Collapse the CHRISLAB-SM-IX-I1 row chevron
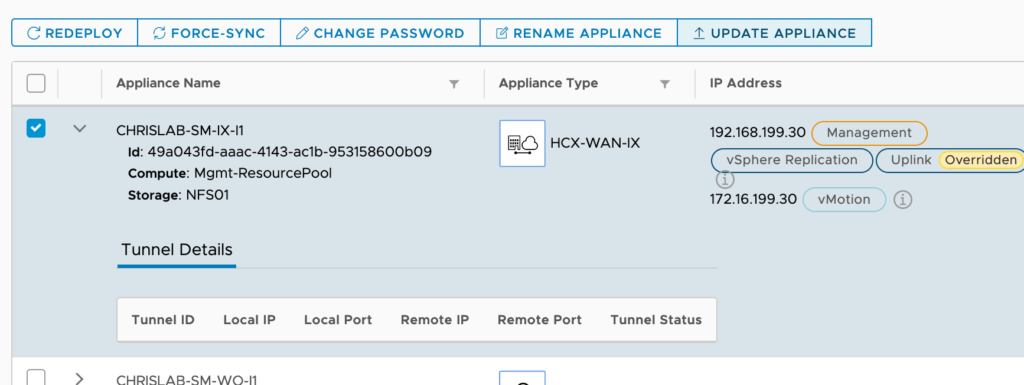The width and height of the screenshot is (1024, 385). click(x=80, y=129)
